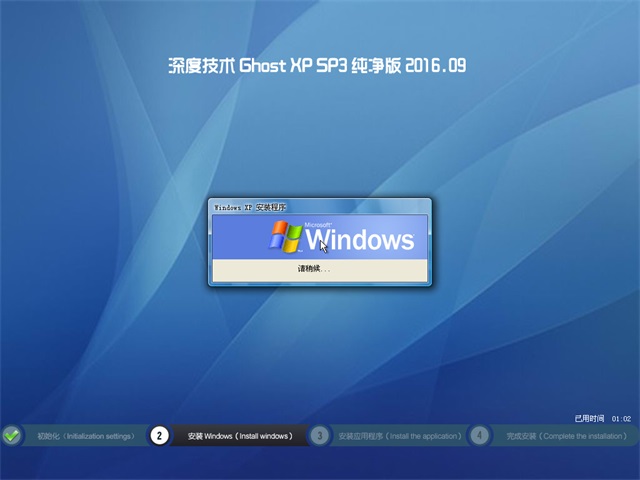Image resolution: width=640 pixels, height=480 pixels.
Task: Click the step 4 number circle
Action: coord(480,435)
